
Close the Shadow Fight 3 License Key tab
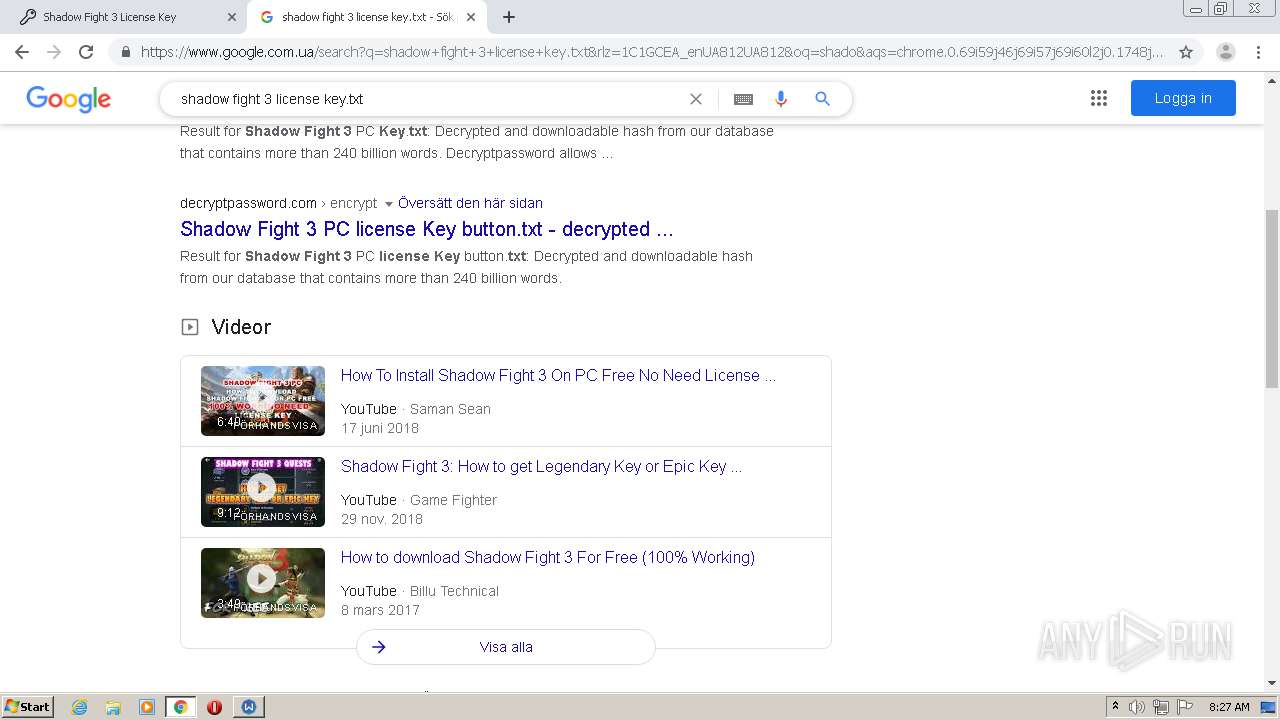click(232, 17)
